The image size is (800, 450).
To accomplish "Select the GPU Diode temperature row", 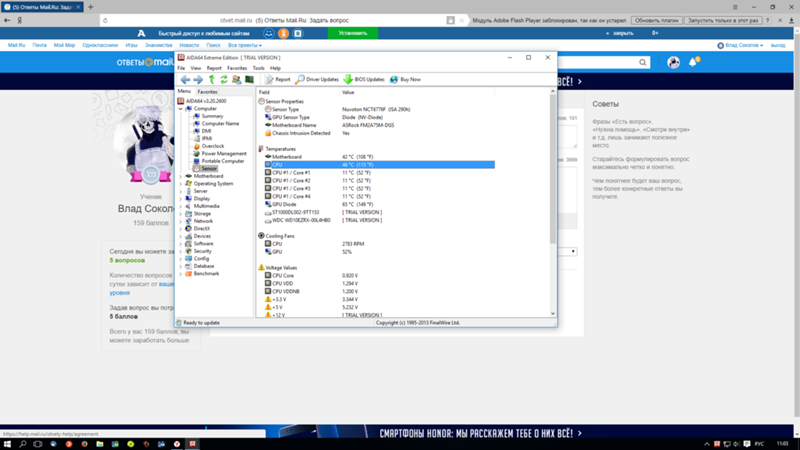I will tap(376, 205).
